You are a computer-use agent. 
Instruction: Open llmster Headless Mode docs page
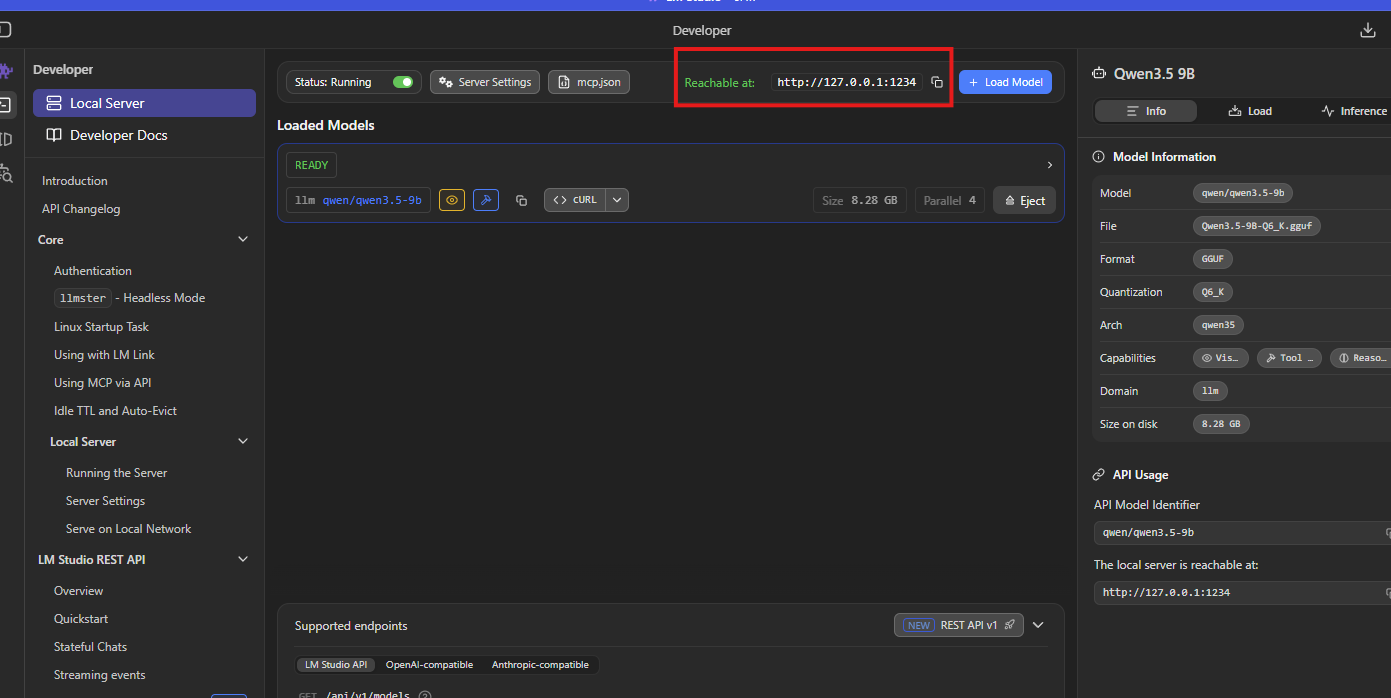pyautogui.click(x=130, y=298)
